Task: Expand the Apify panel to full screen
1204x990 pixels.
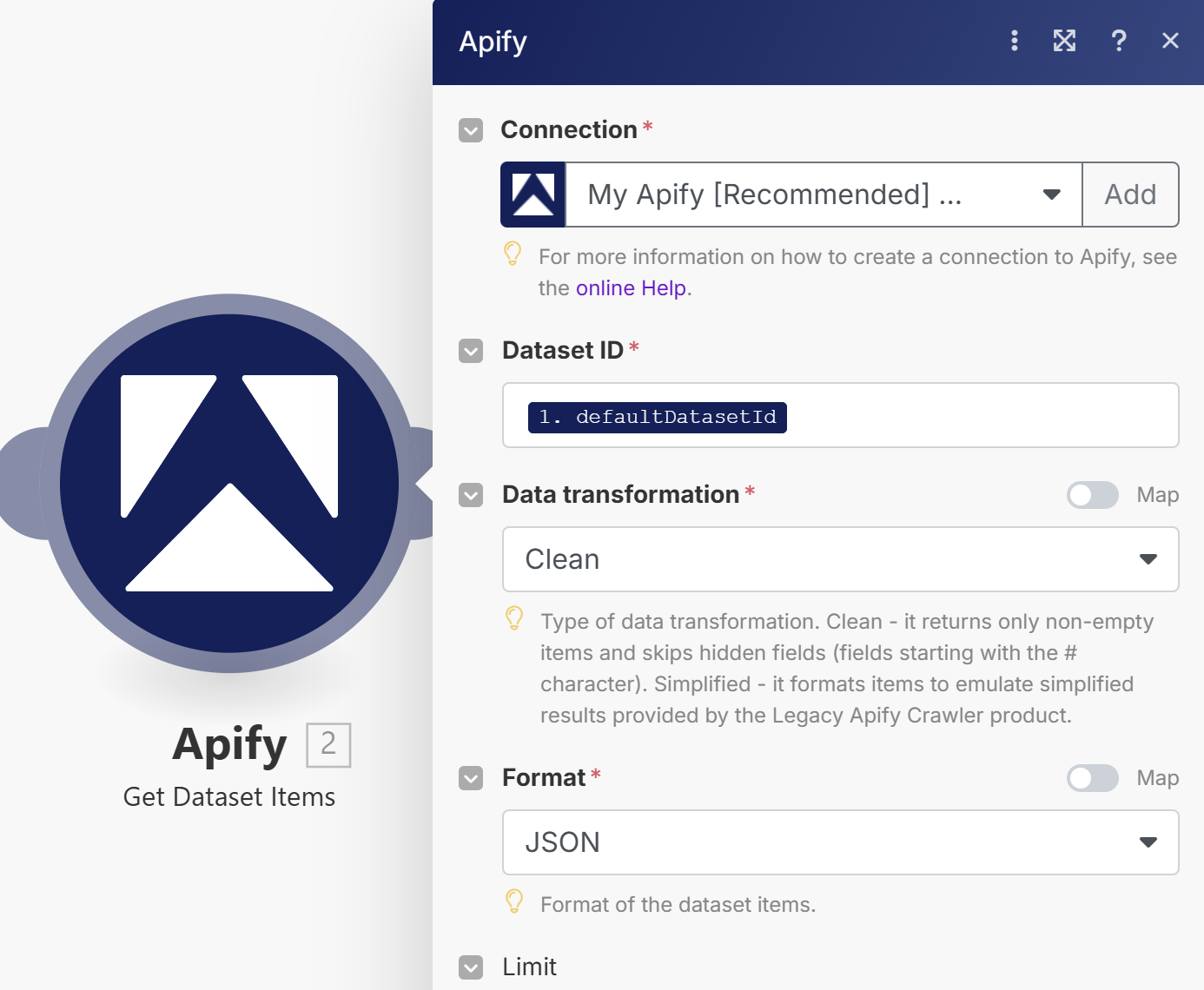Action: (1064, 41)
